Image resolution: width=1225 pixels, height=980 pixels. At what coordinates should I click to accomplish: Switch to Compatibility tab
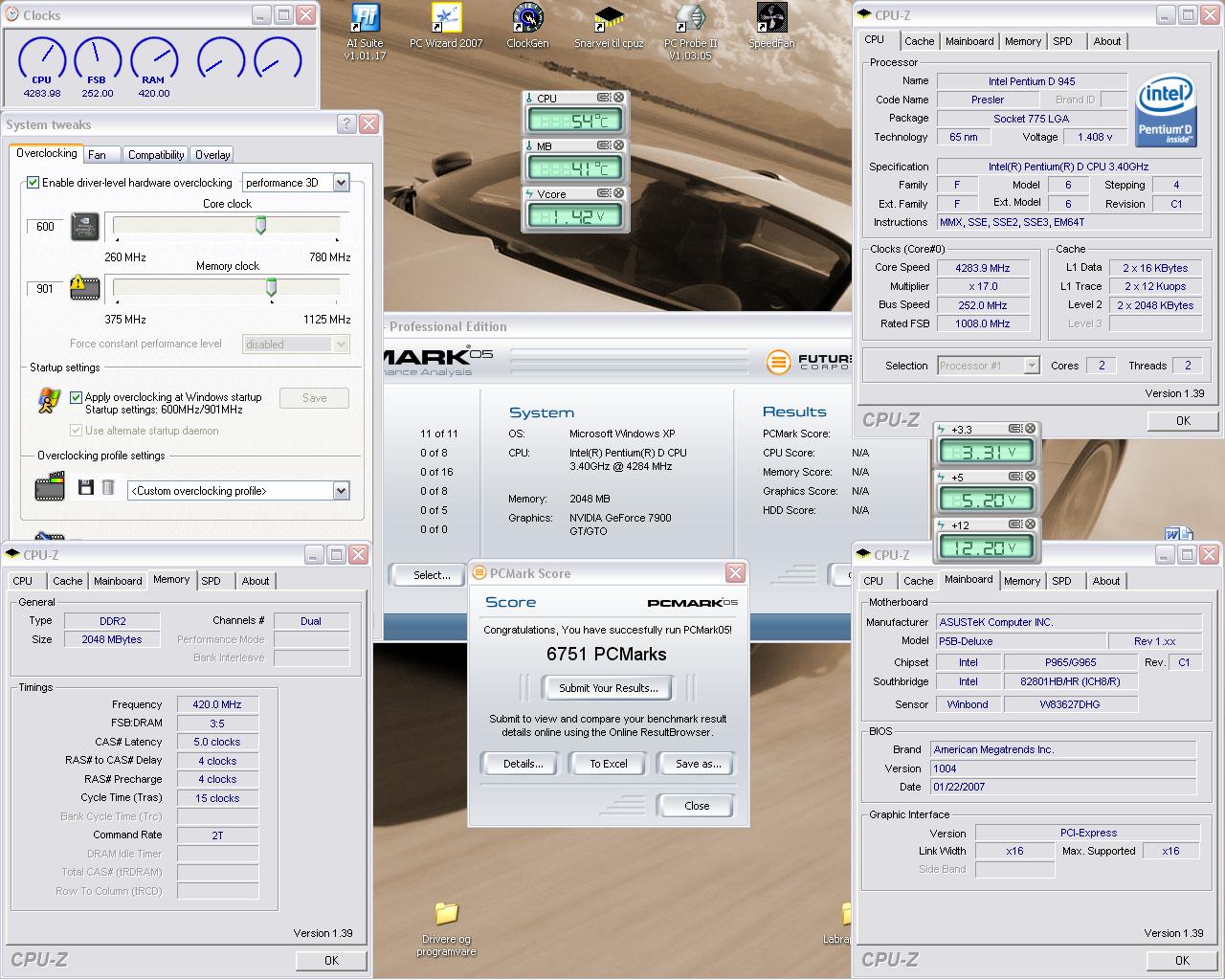click(156, 154)
